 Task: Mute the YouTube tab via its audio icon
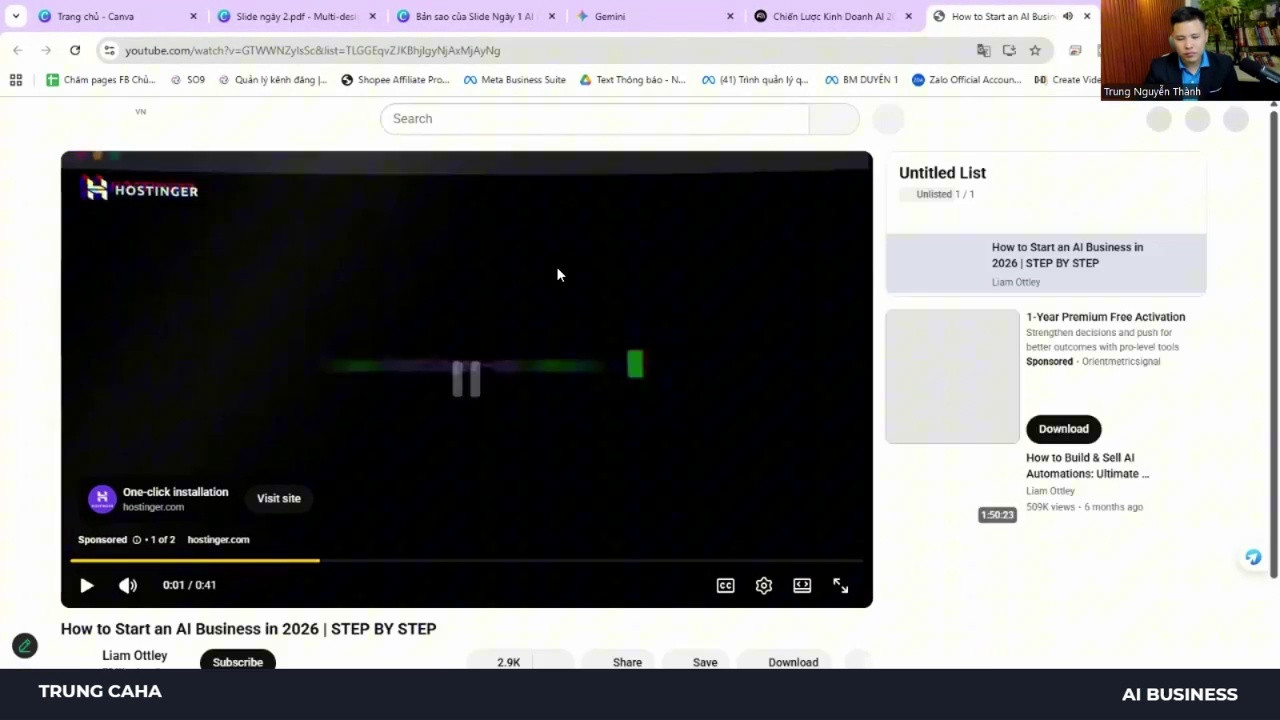coord(1067,16)
